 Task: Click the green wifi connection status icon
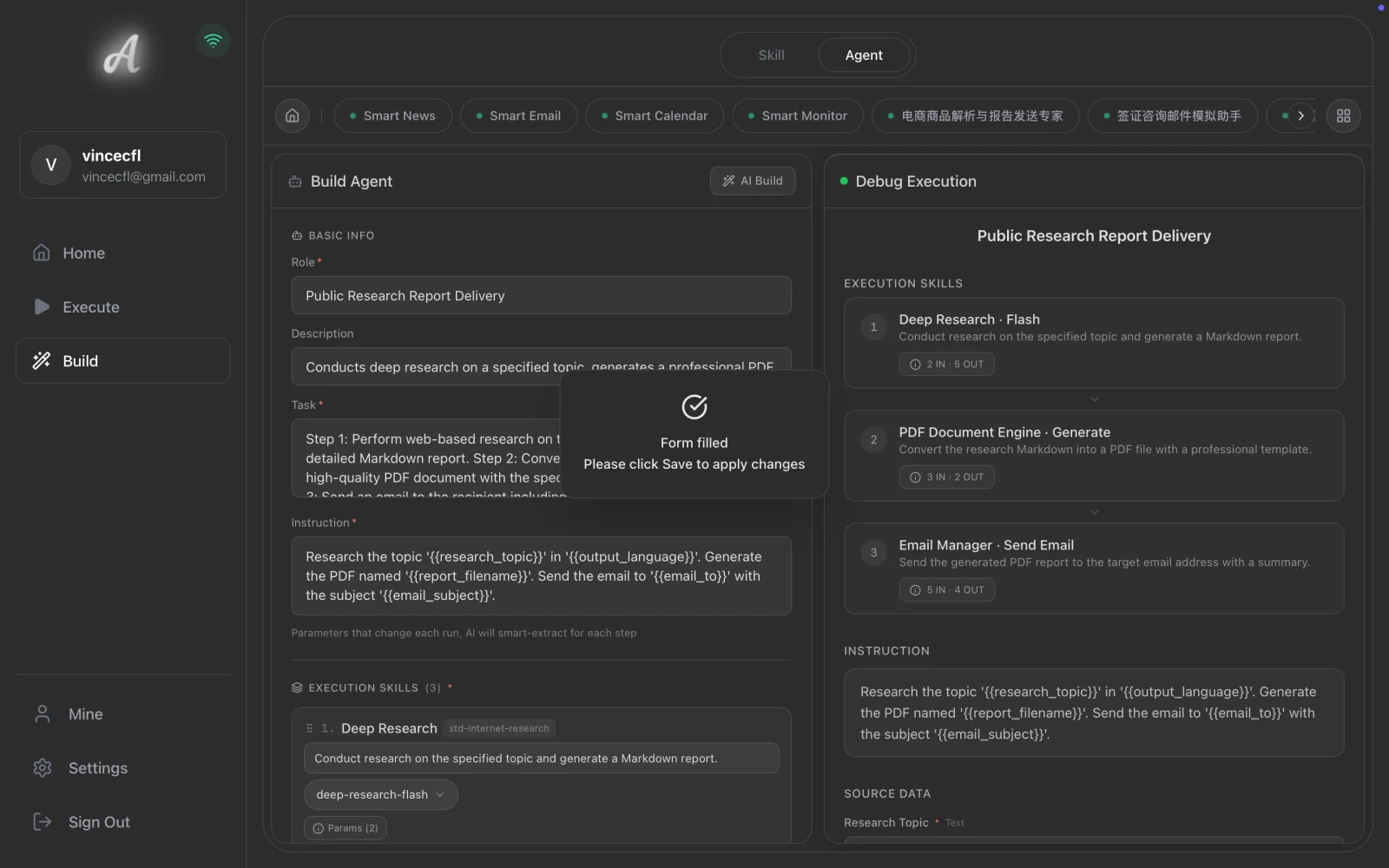point(213,40)
